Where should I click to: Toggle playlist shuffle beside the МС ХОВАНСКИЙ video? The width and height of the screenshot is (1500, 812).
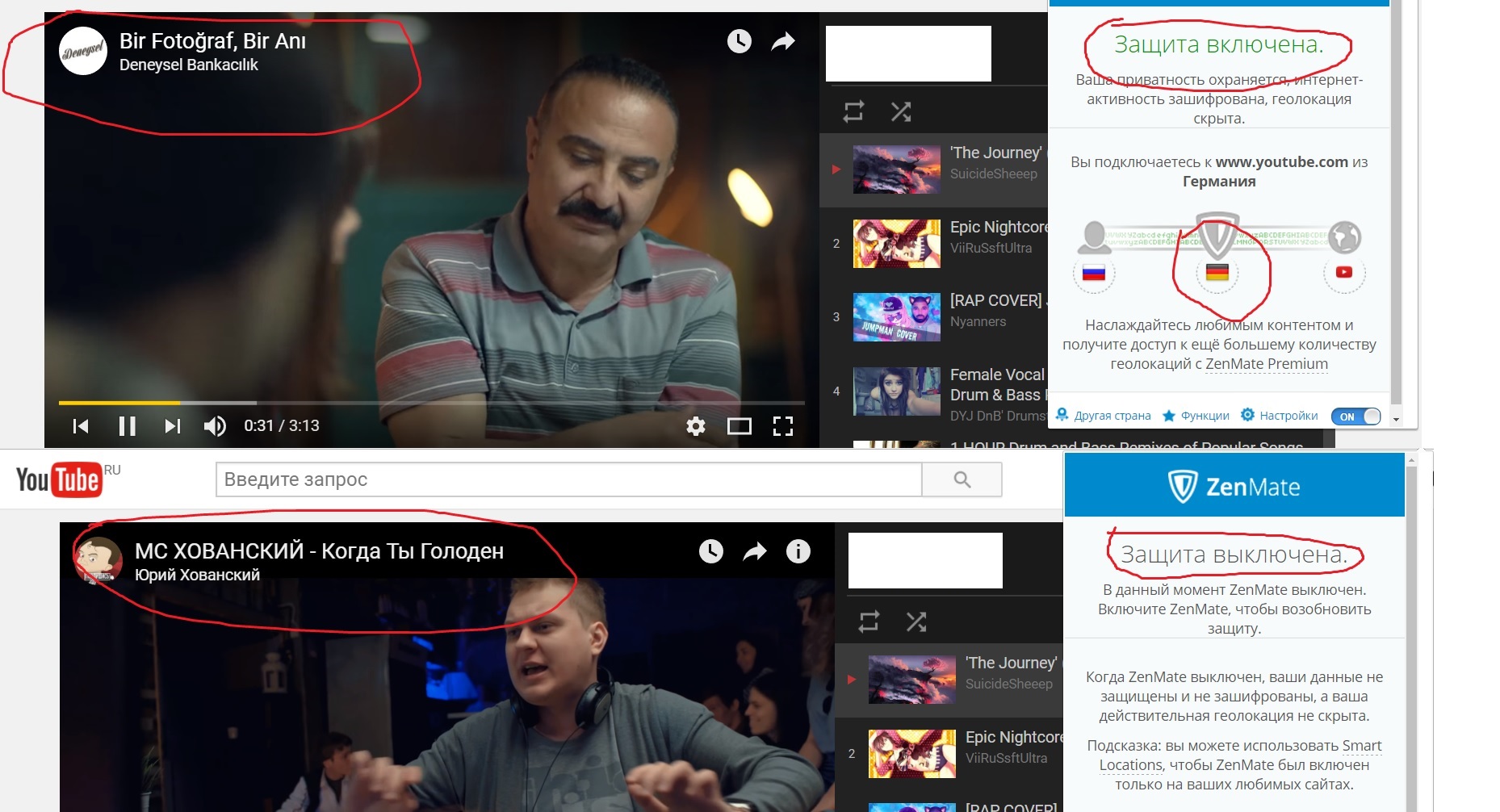tap(916, 621)
